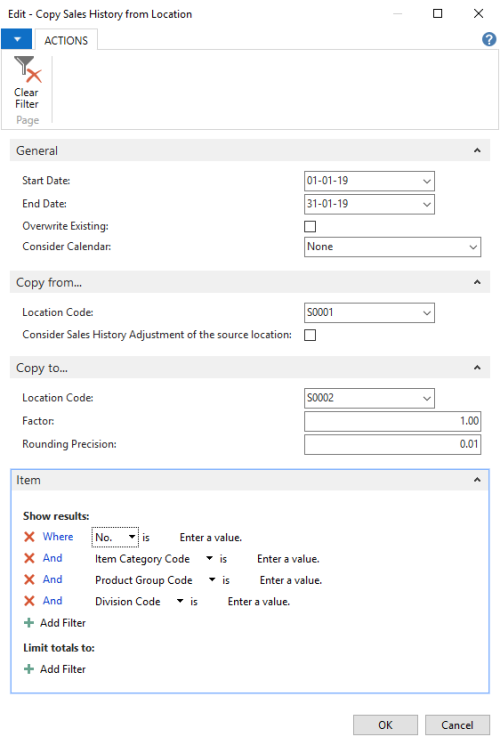This screenshot has width=500, height=745.
Task: Add a filter under Limit totals to
Action: (x=55, y=669)
